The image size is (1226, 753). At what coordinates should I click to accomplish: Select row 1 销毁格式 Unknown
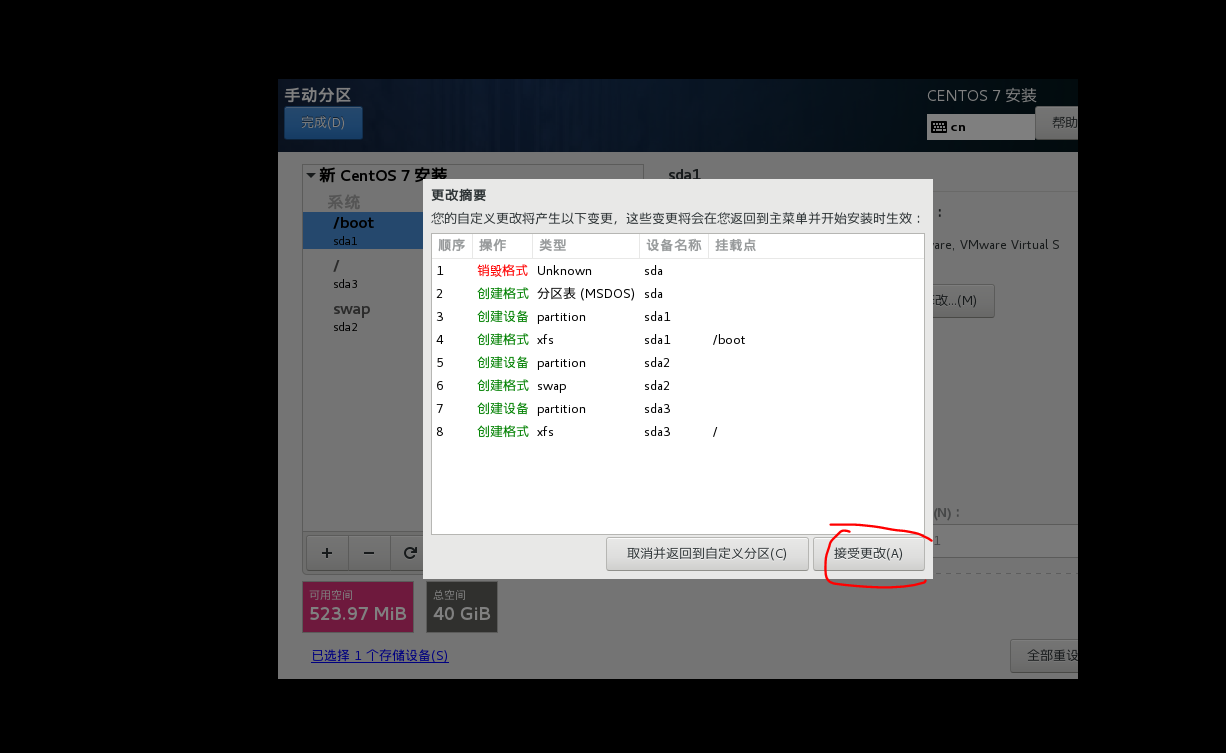(x=678, y=271)
